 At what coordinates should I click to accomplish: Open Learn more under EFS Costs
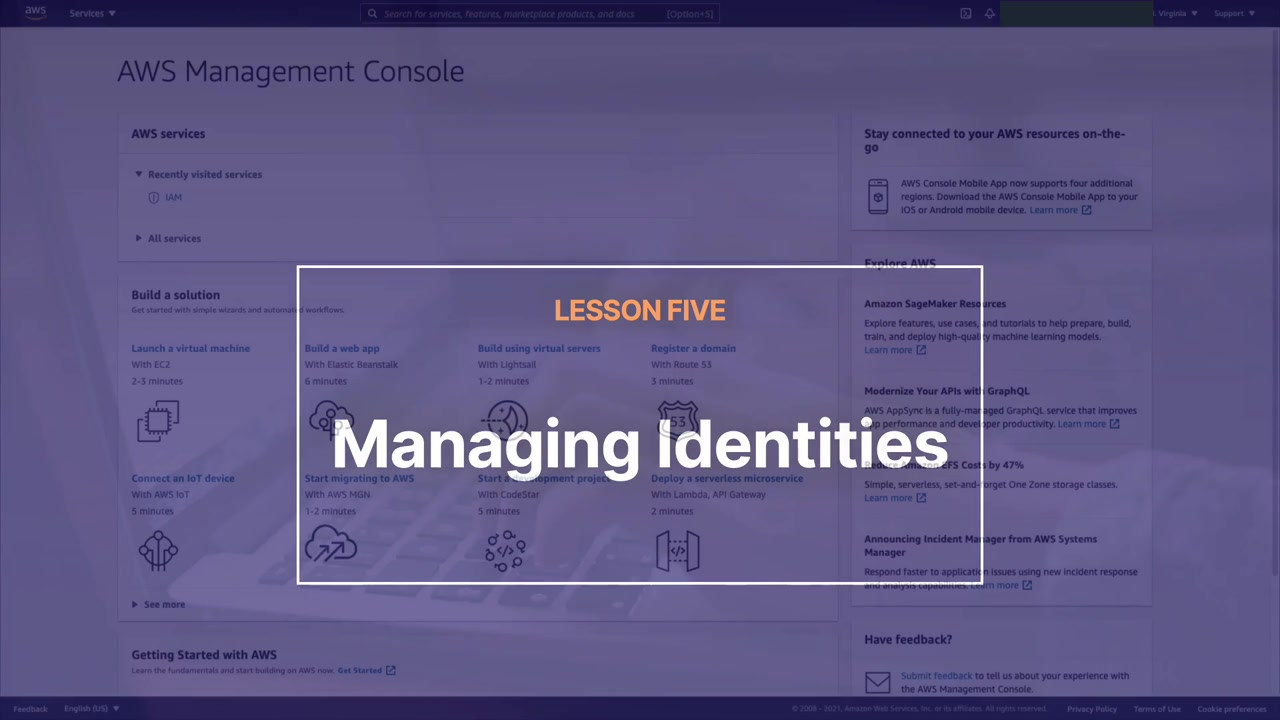[x=895, y=498]
